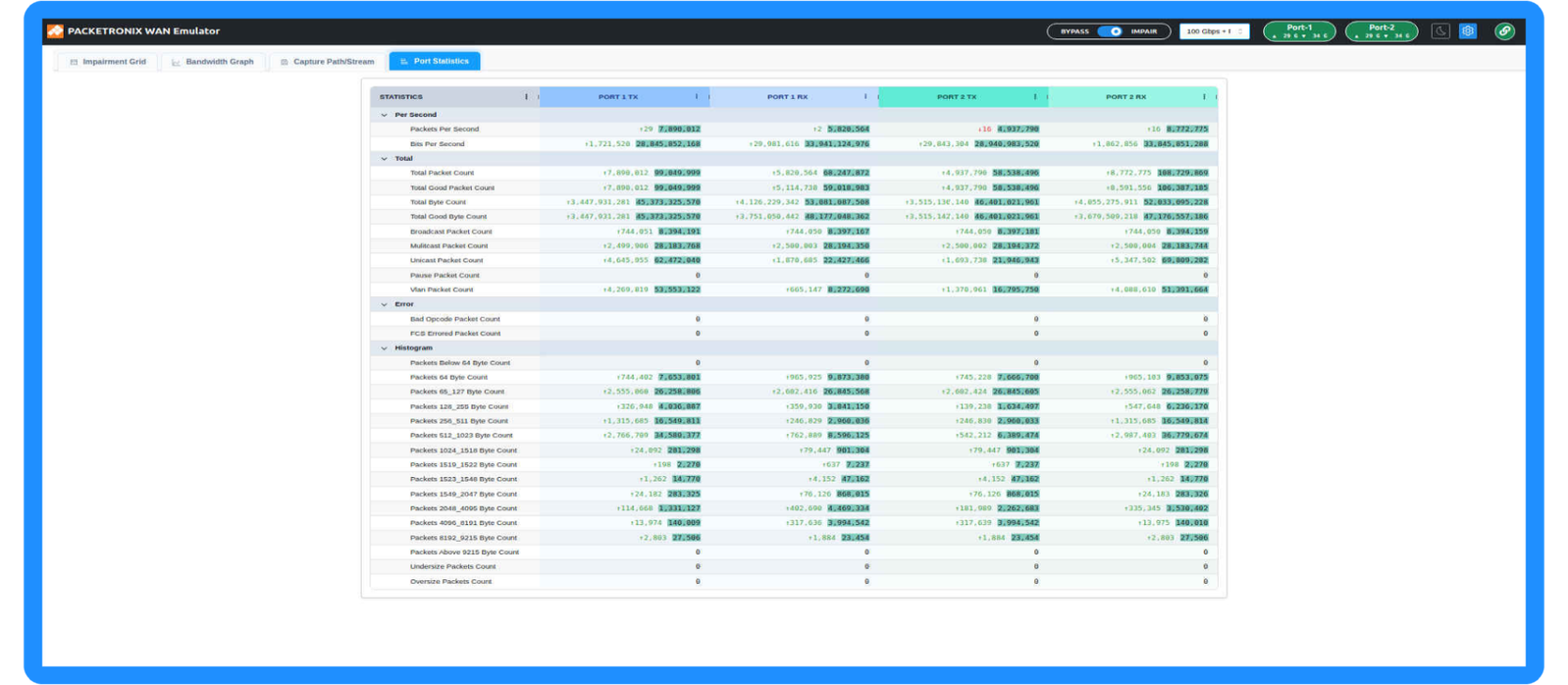
Task: Open the PORT 2 RX column menu dots
Action: click(1204, 97)
